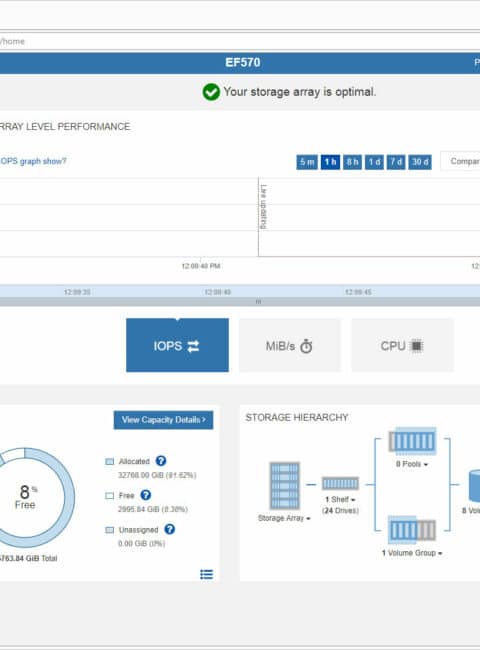Click the (24 Drives) label
This screenshot has height=650, width=480.
coord(340,510)
